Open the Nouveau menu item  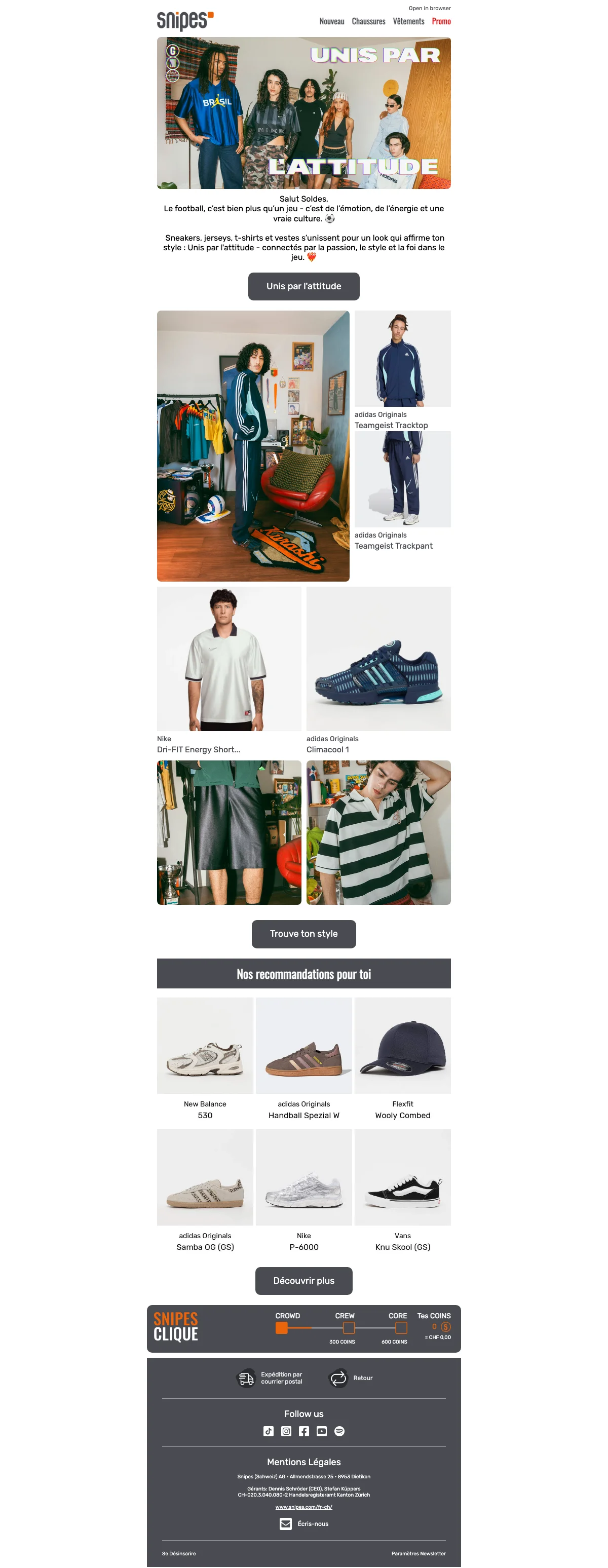[332, 21]
